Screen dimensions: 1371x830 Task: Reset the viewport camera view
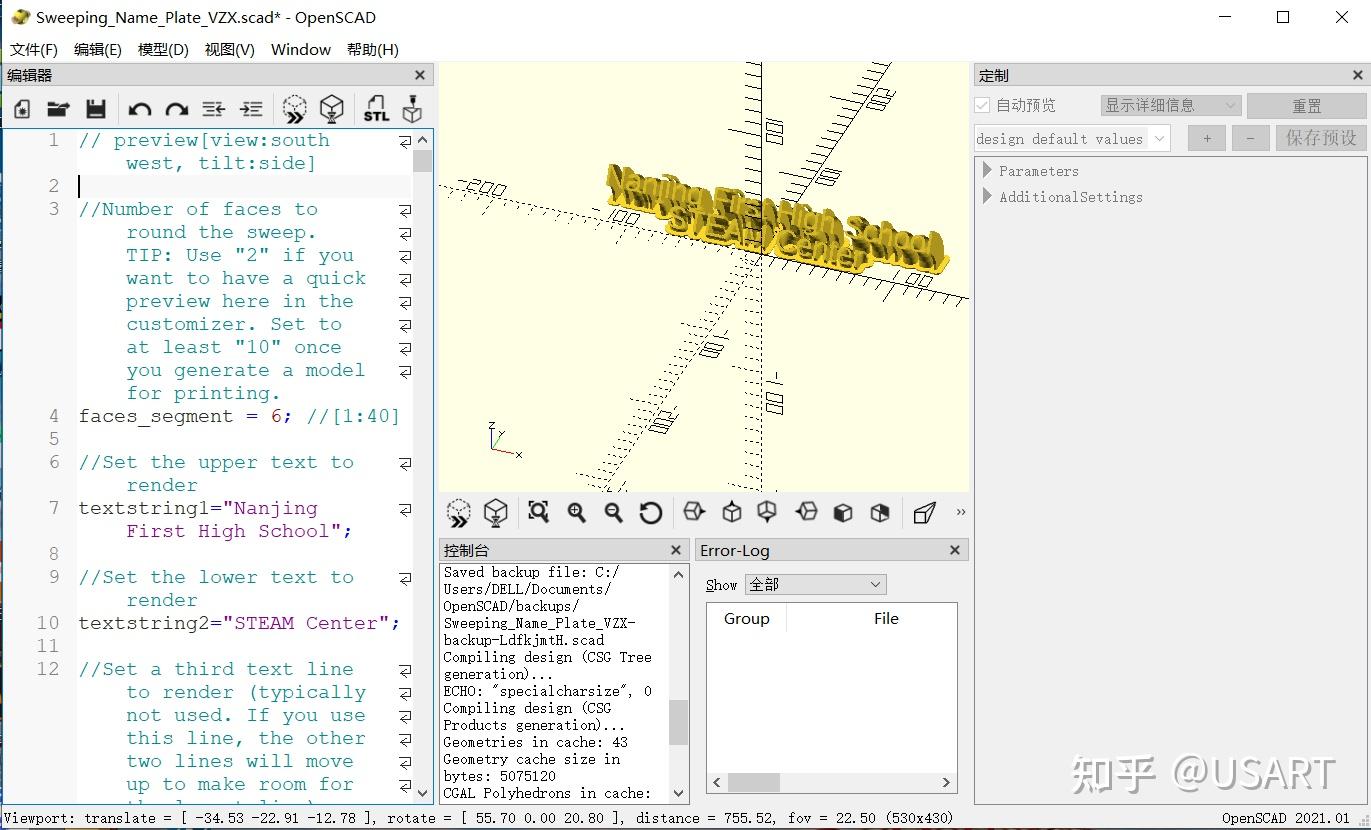point(651,512)
